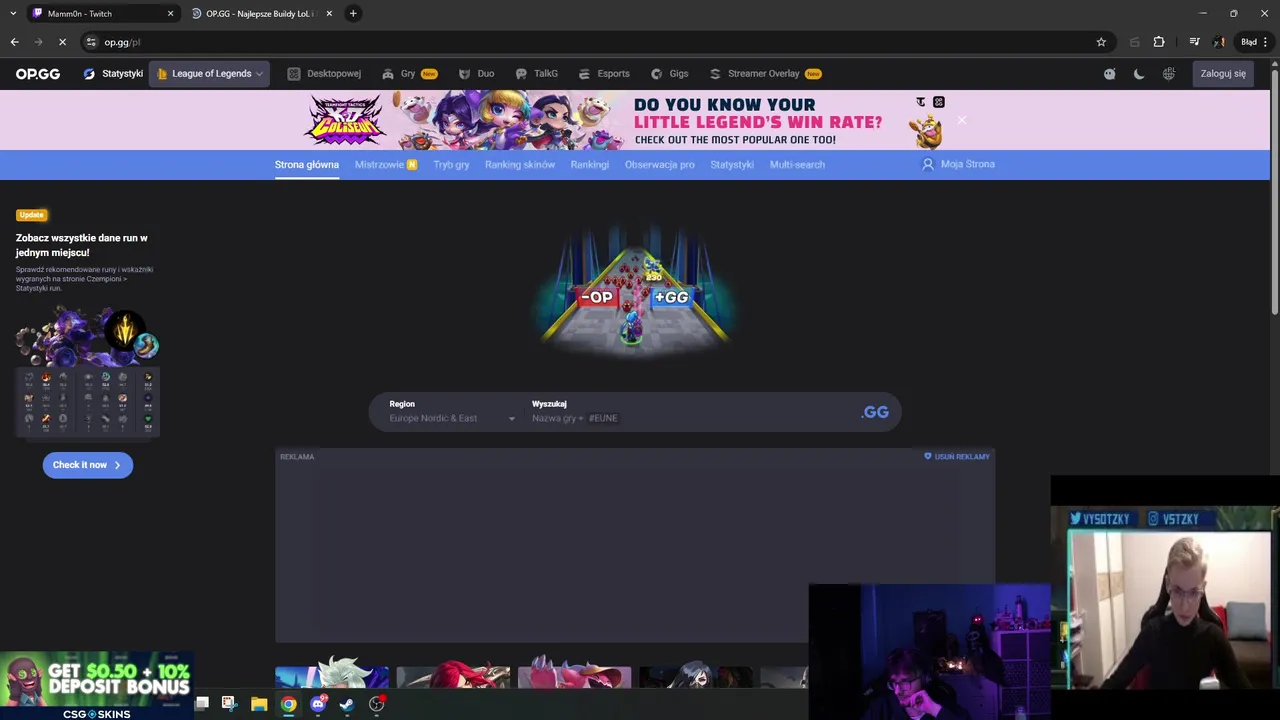
Task: Click the yellow Update badge
Action: (31, 215)
